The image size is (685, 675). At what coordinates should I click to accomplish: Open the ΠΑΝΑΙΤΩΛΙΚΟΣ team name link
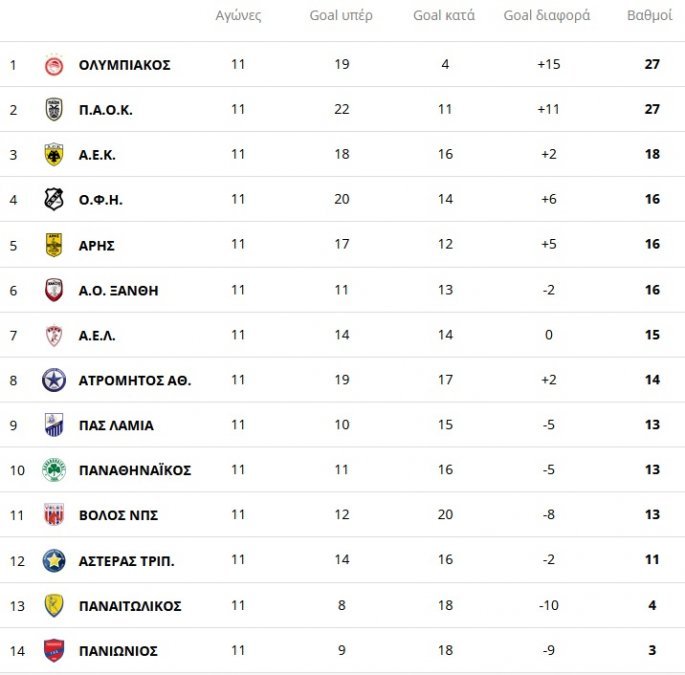coord(130,606)
